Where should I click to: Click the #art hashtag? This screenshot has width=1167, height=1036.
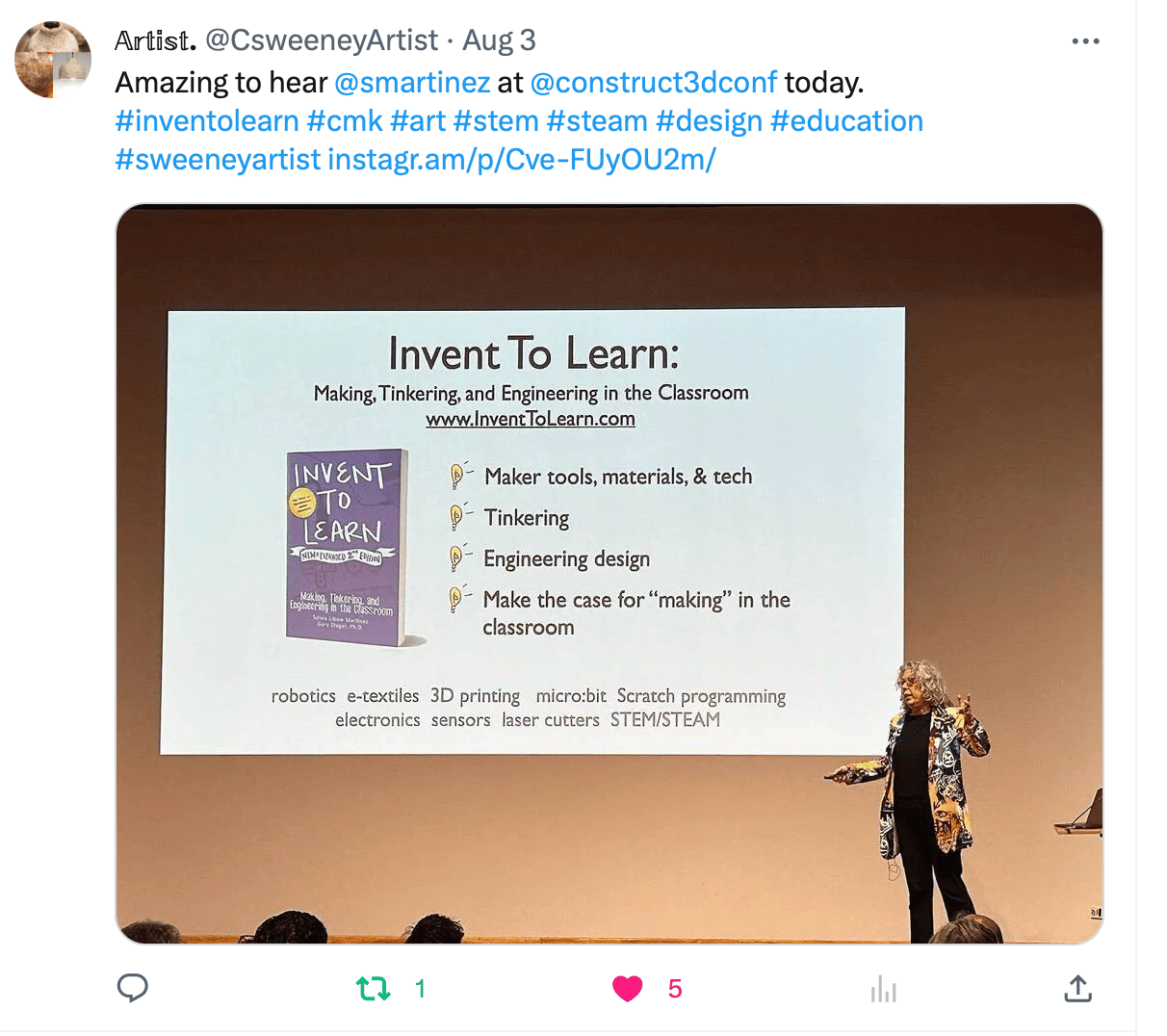(418, 121)
